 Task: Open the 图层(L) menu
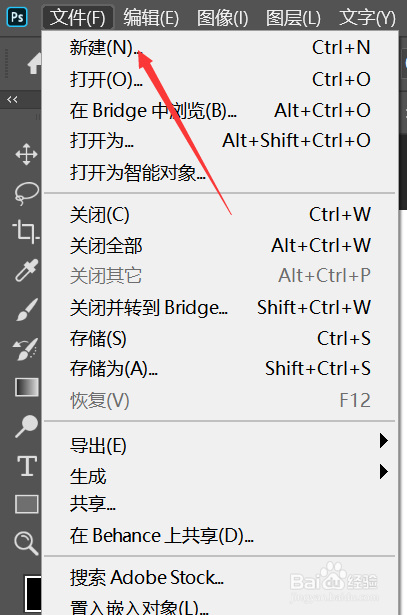point(293,18)
